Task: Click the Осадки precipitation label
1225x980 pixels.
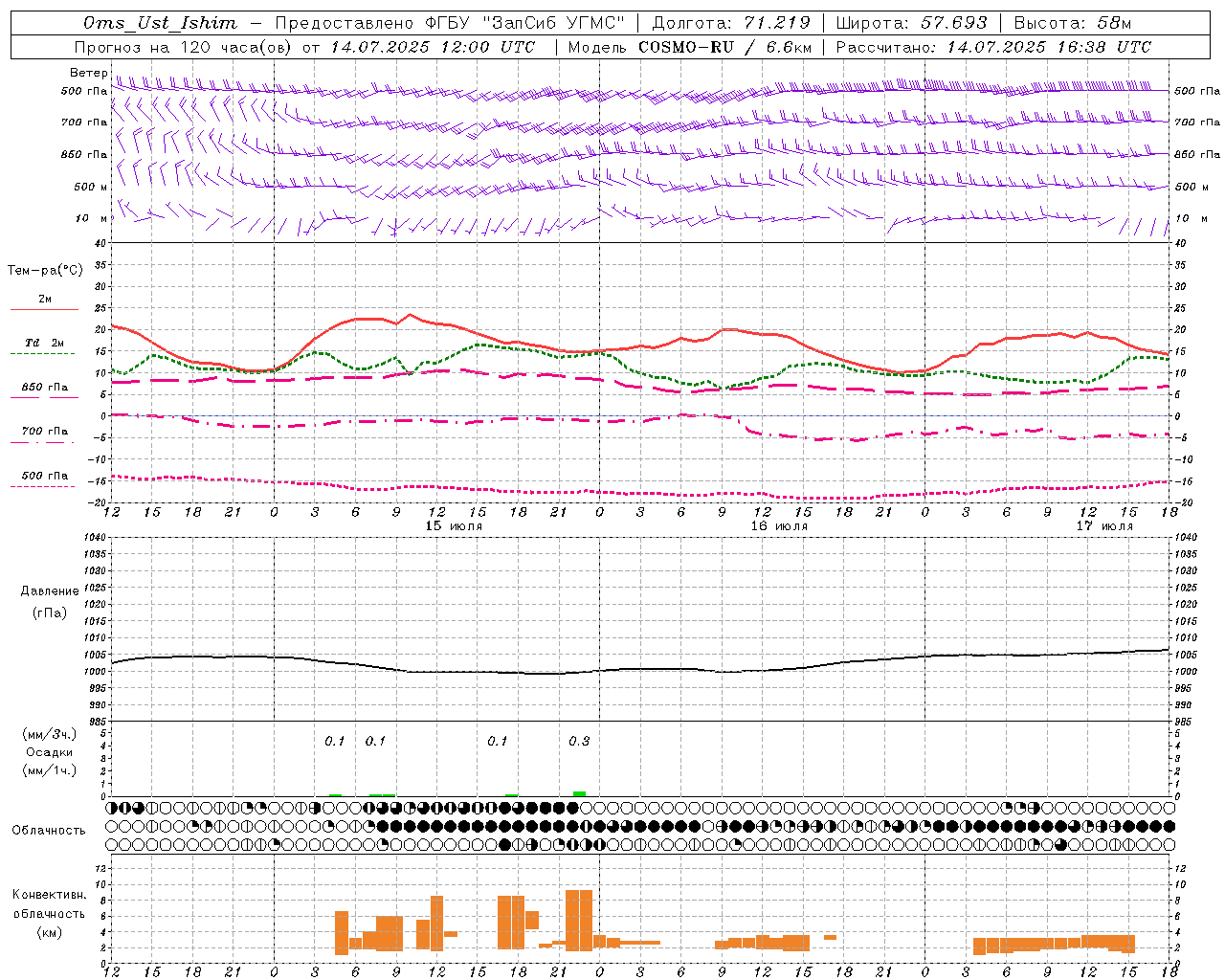Action: [50, 752]
